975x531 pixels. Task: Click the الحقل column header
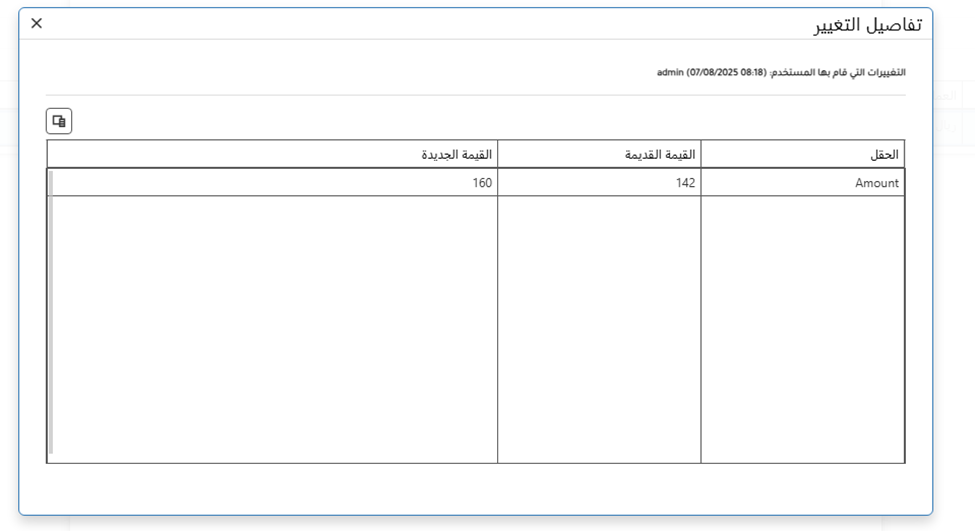pos(884,155)
